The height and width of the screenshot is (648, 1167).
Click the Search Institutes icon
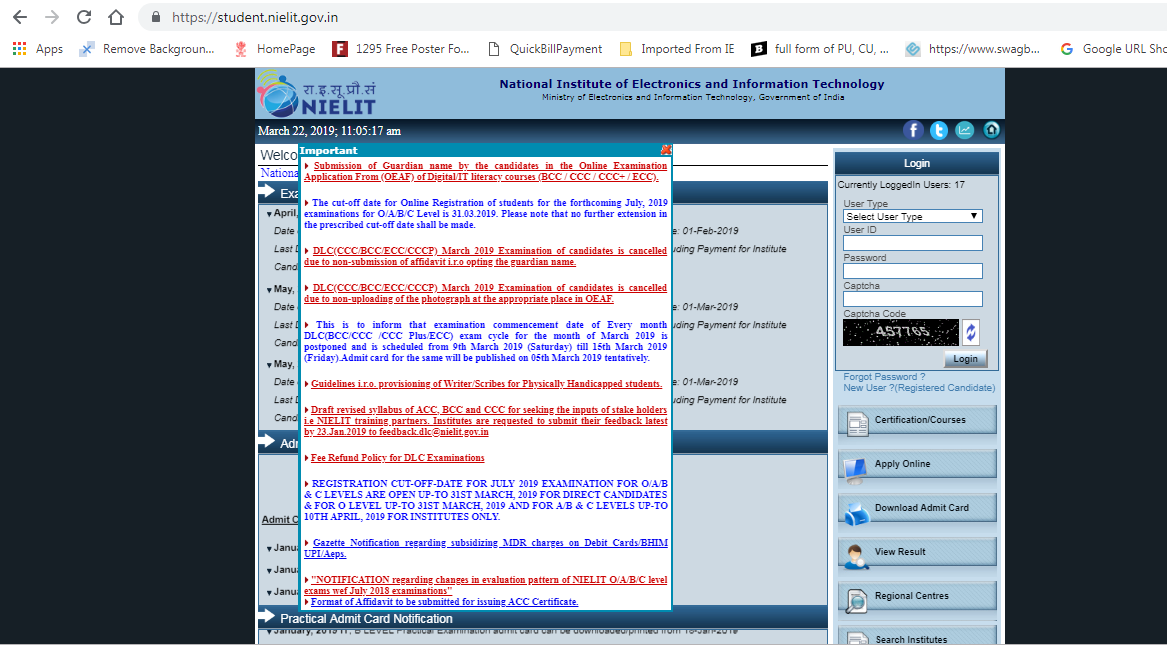point(857,640)
